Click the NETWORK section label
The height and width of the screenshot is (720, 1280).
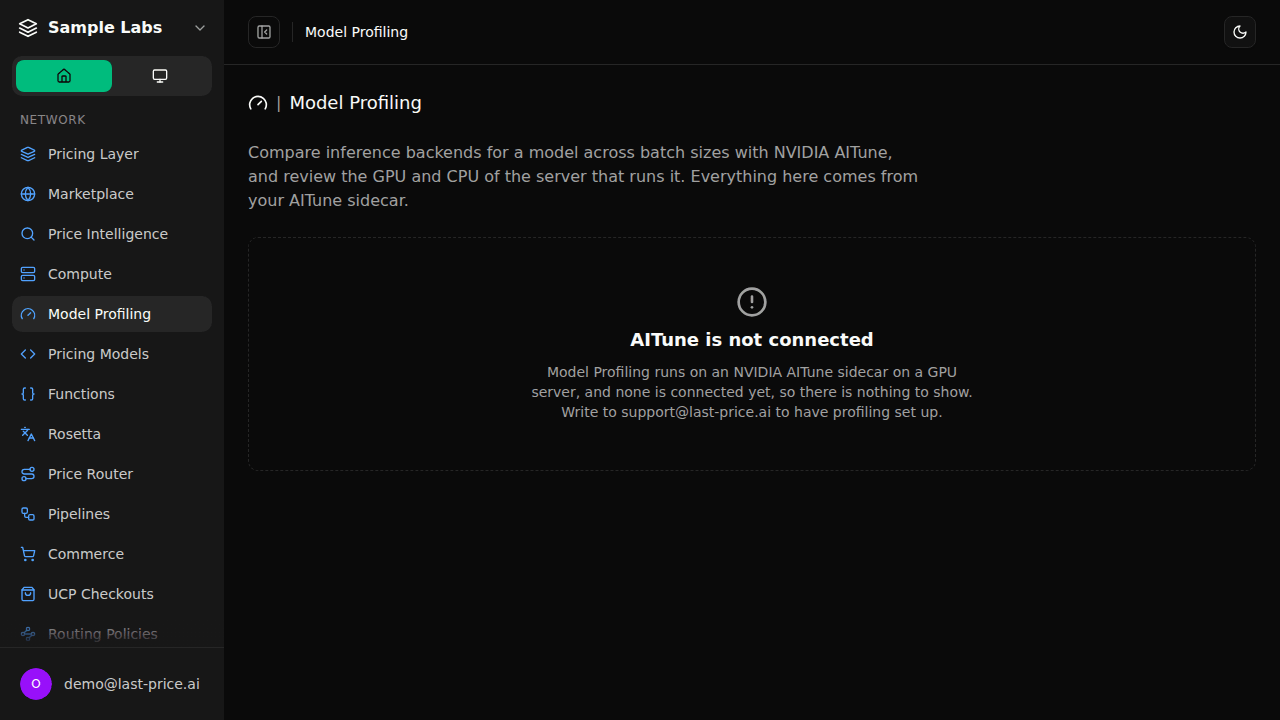tap(53, 120)
